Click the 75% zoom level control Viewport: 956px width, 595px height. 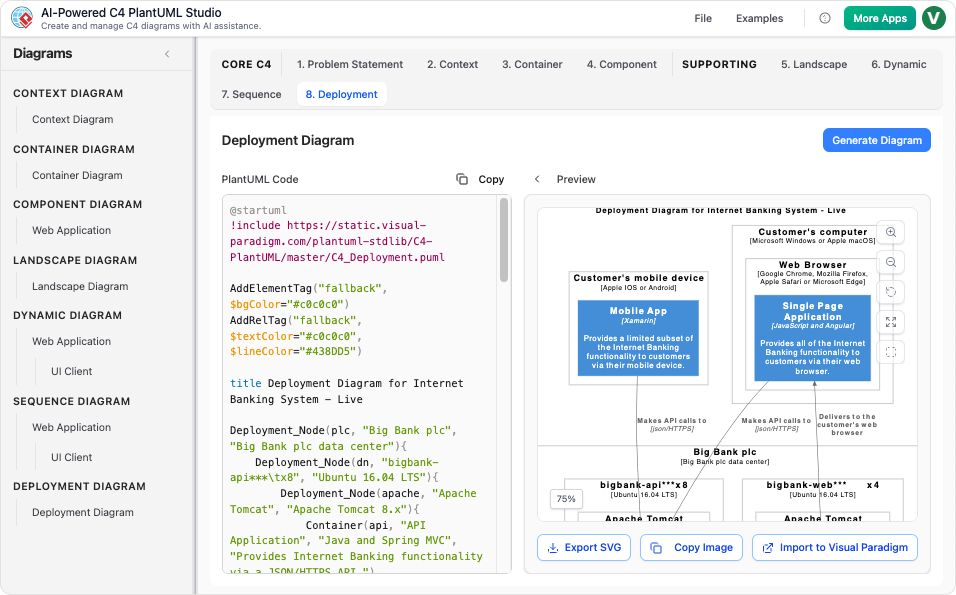click(566, 497)
